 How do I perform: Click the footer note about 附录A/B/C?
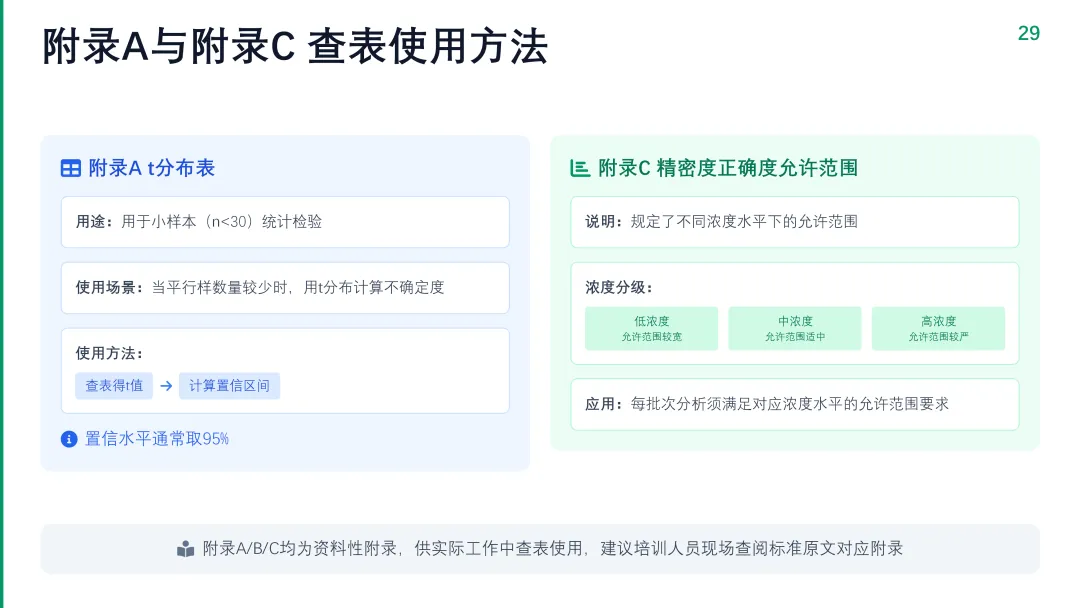point(540,549)
